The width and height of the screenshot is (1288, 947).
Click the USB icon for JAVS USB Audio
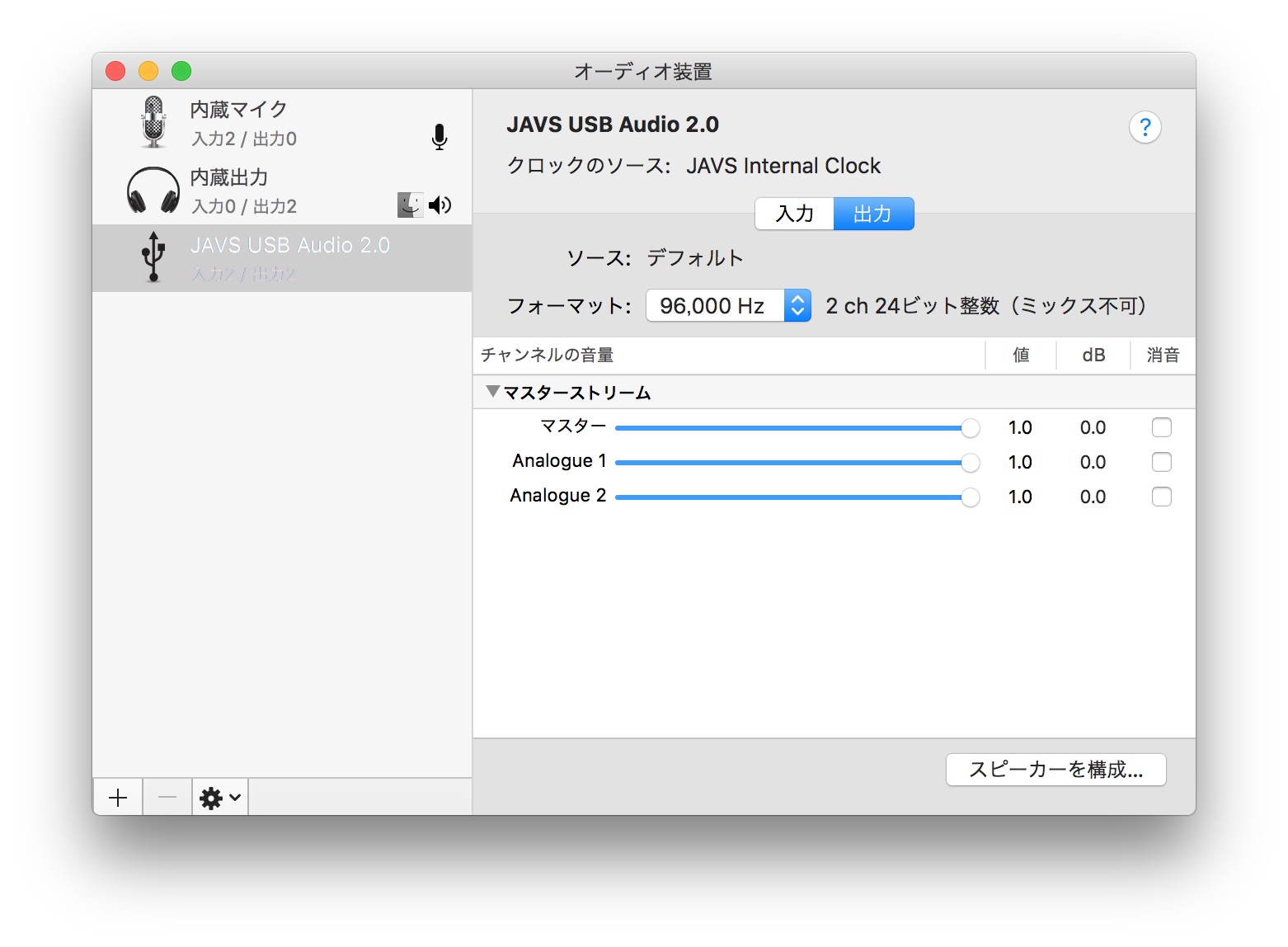(x=153, y=257)
